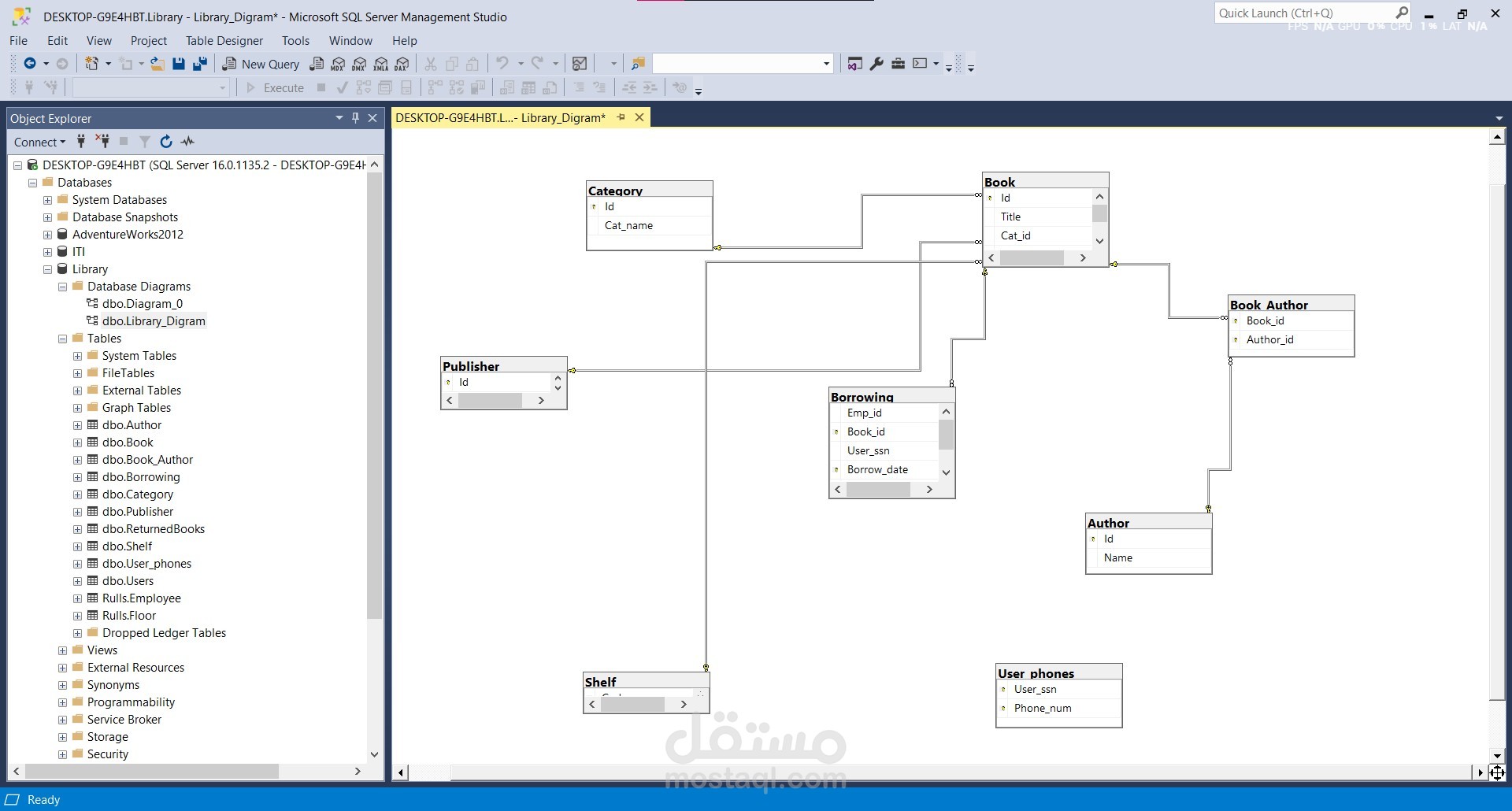
Task: Open the View menu
Action: coord(99,40)
